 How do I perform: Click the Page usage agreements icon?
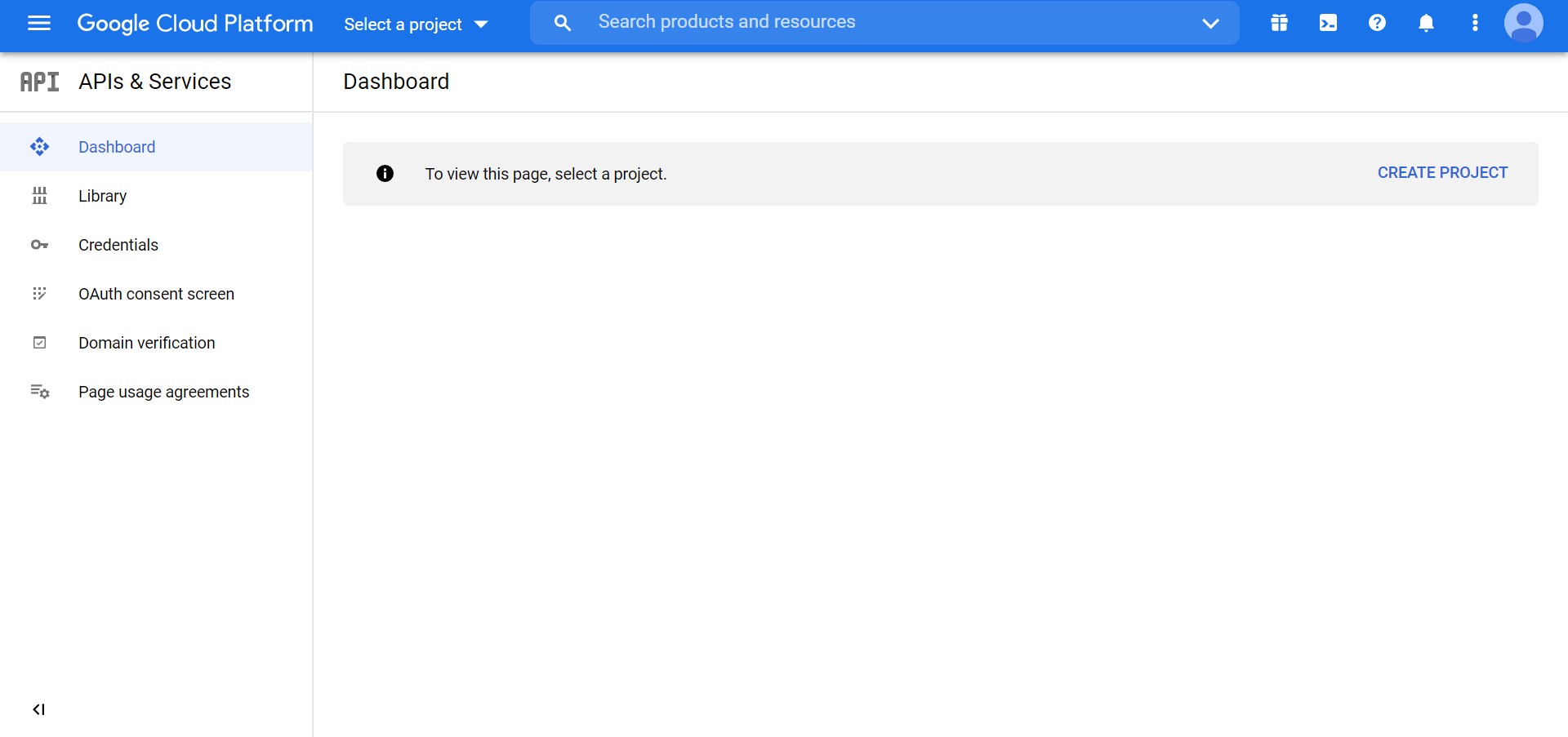(x=39, y=392)
